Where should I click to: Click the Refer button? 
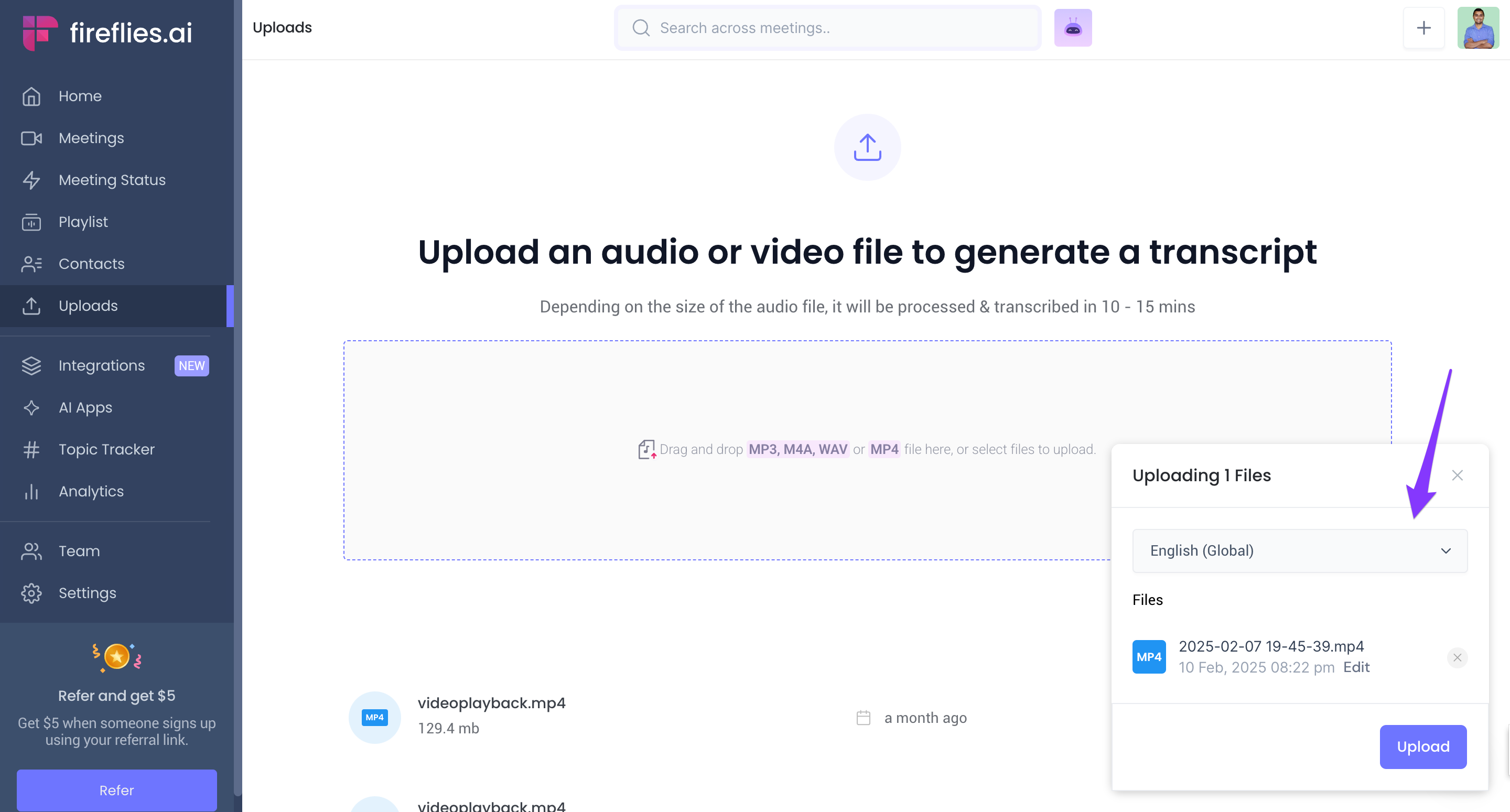(x=116, y=790)
